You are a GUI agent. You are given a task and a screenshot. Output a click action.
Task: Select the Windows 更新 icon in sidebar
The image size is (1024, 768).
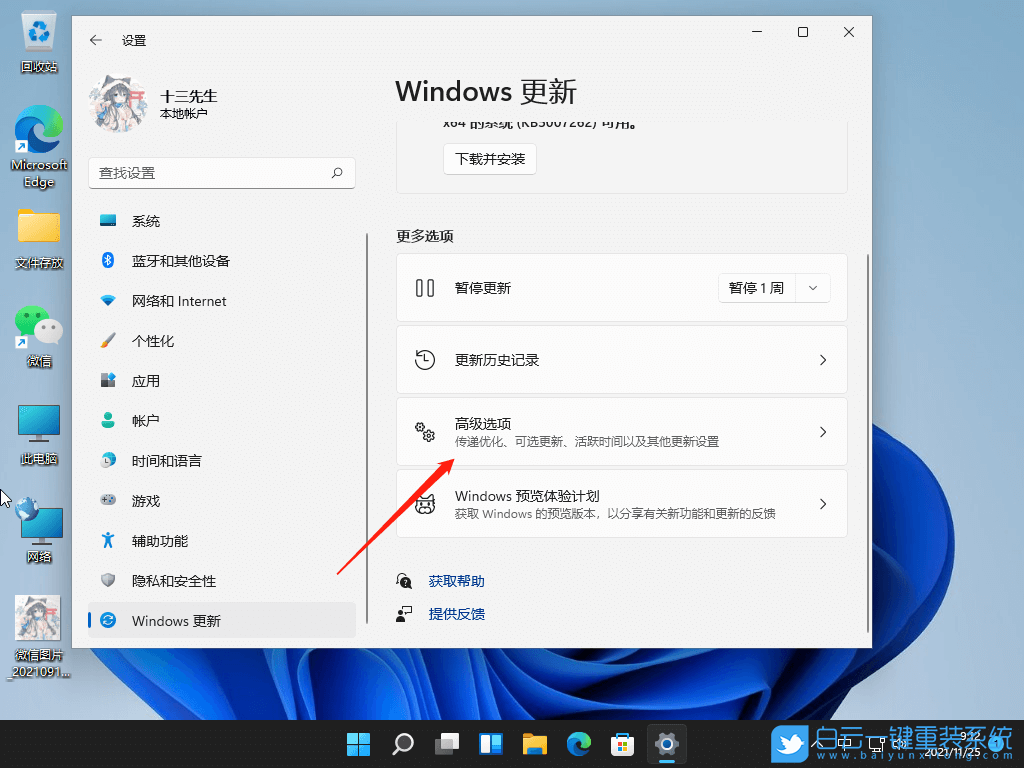pyautogui.click(x=108, y=619)
